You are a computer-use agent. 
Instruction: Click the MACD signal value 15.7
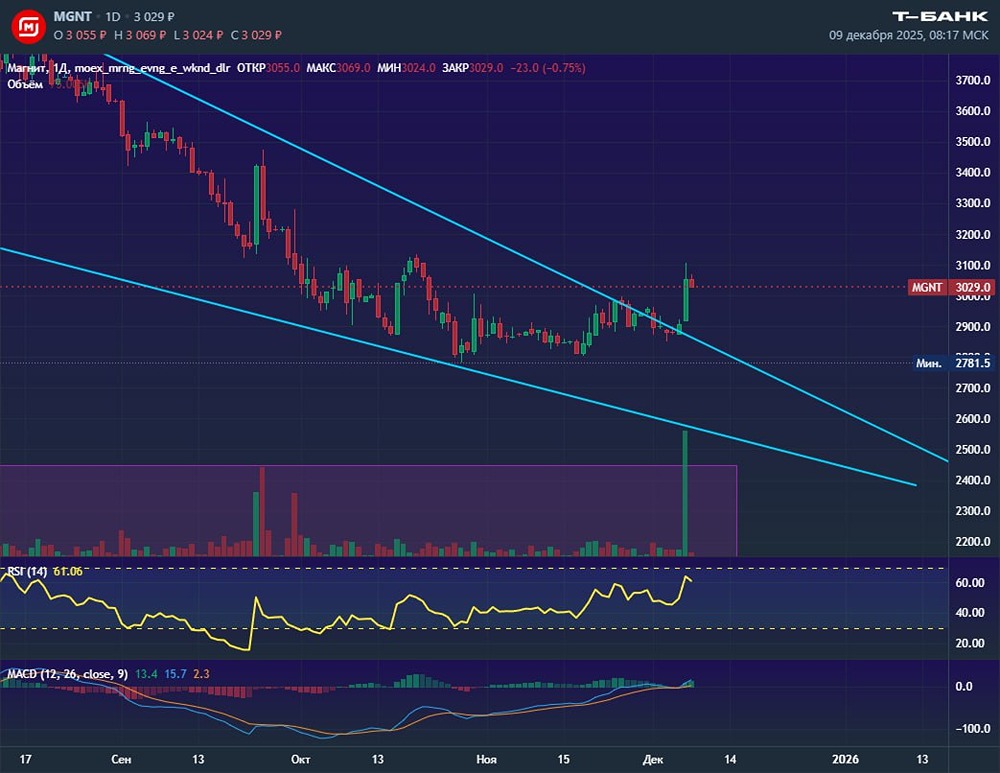pos(175,674)
